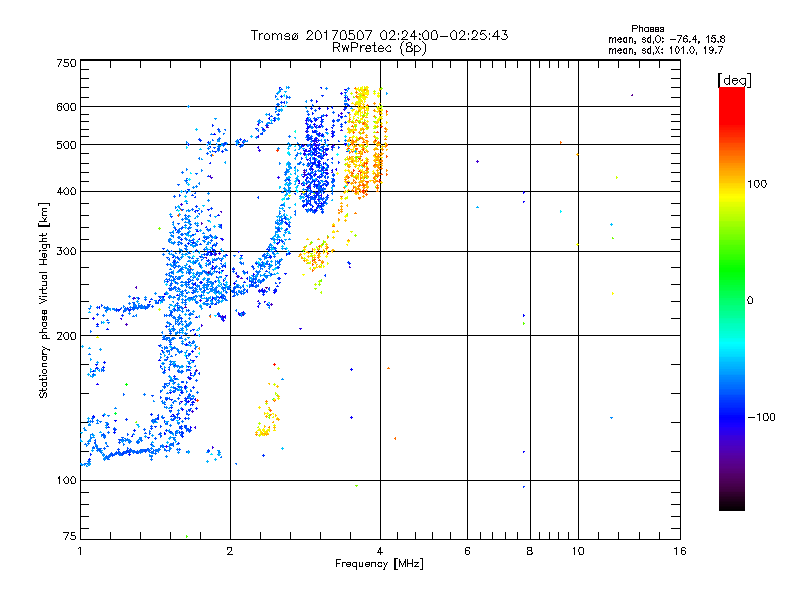Image resolution: width=800 pixels, height=600 pixels.
Task: Click the 1 MHz x-axis tick label
Action: (80, 551)
